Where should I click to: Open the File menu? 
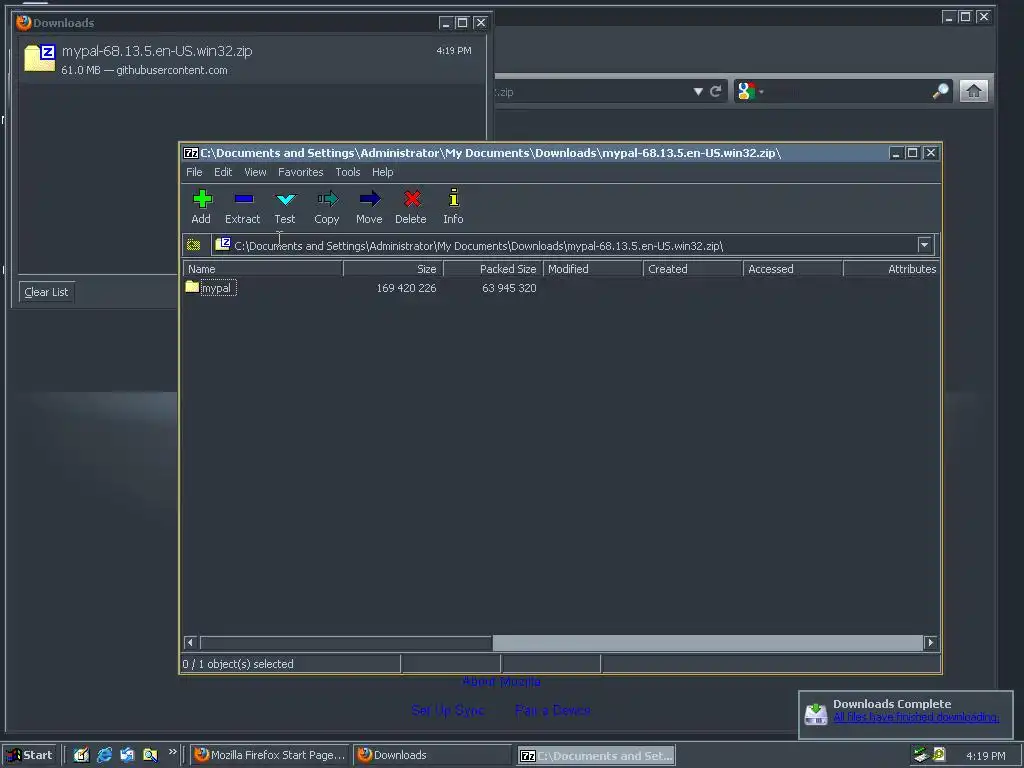click(x=194, y=172)
